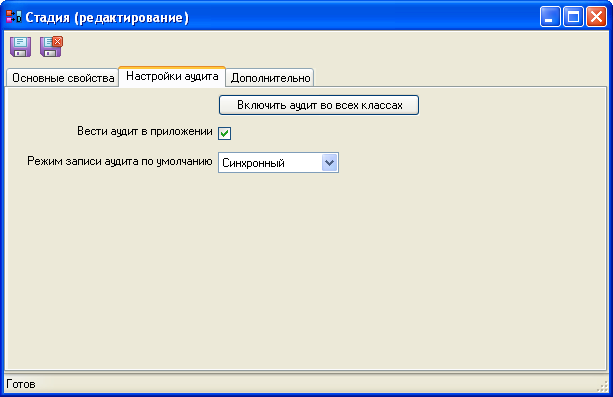Click the Синхронный combo box field

tap(278, 163)
